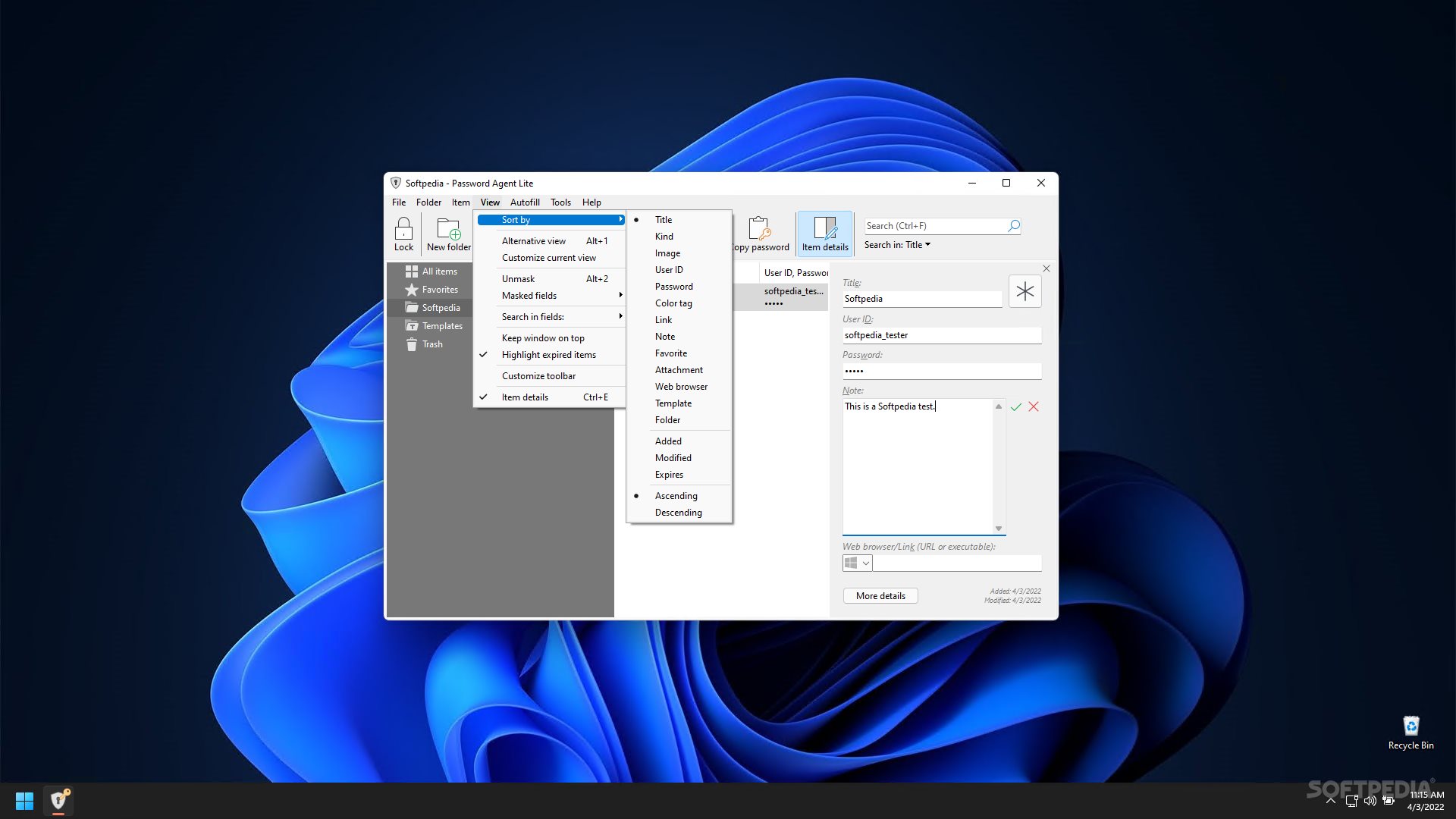Click the Title input field
This screenshot has height=819, width=1456.
pyautogui.click(x=922, y=299)
